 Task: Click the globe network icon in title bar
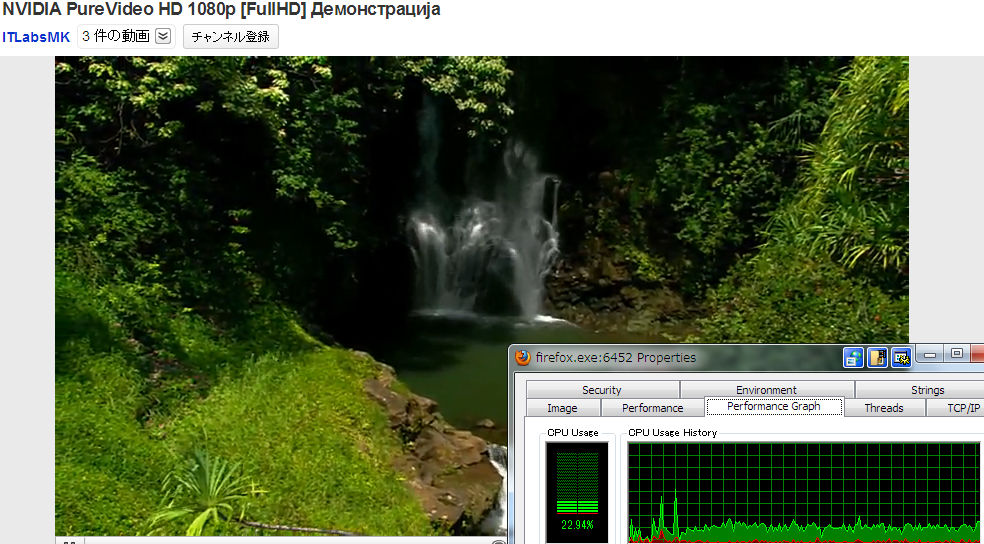pos(853,358)
